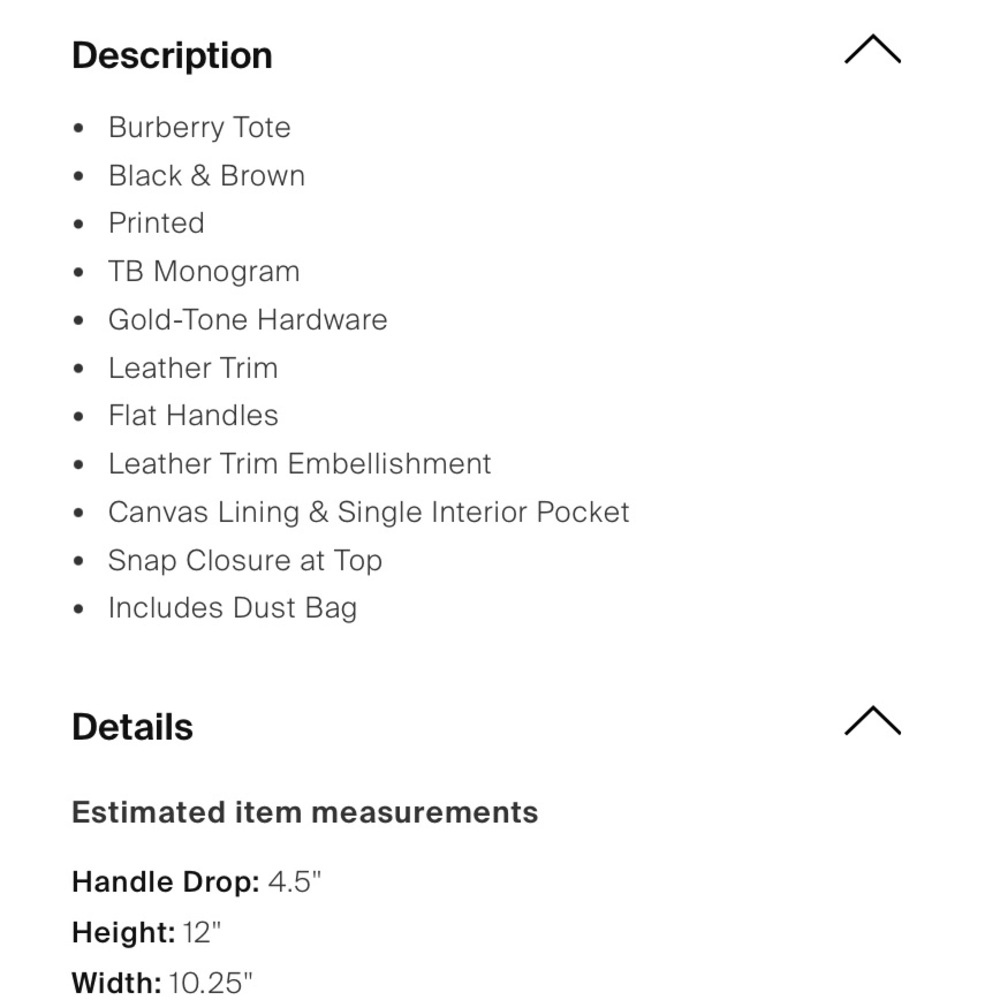Screen dimensions: 1000x1000
Task: Click the Handle Drop measurement line
Action: pos(196,882)
